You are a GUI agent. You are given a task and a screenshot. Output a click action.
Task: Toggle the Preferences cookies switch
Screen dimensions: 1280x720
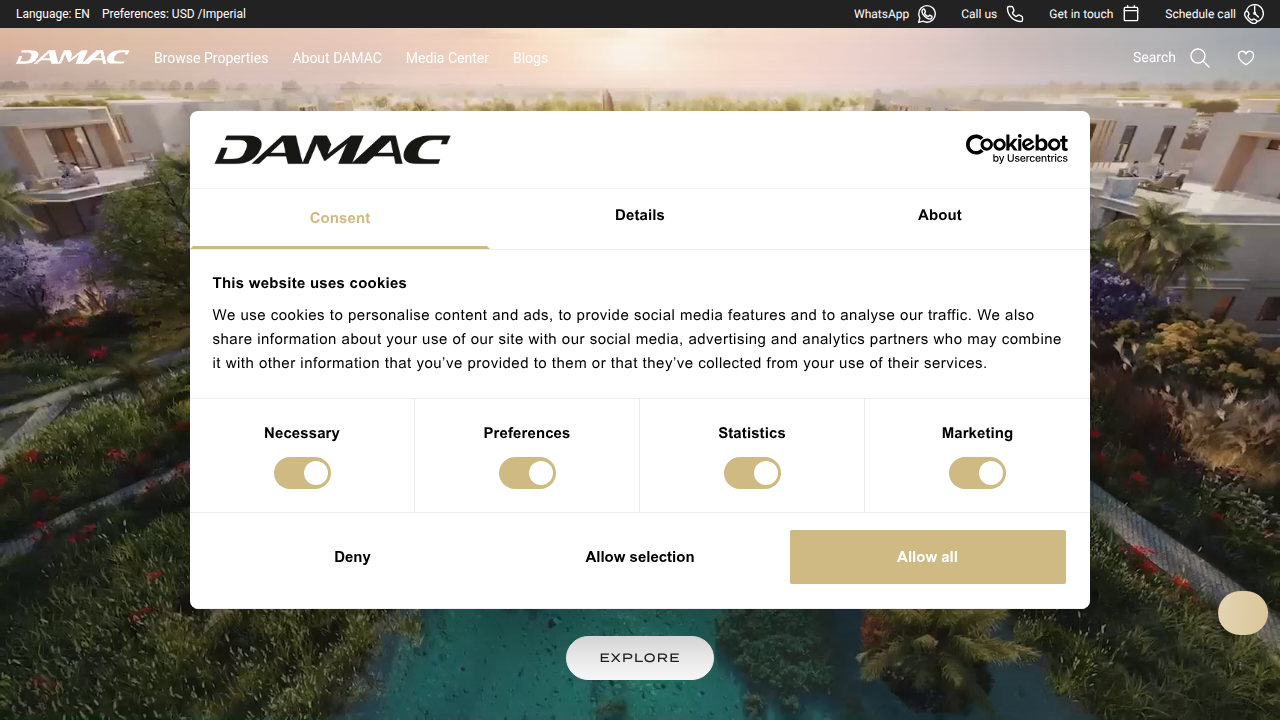(x=527, y=473)
